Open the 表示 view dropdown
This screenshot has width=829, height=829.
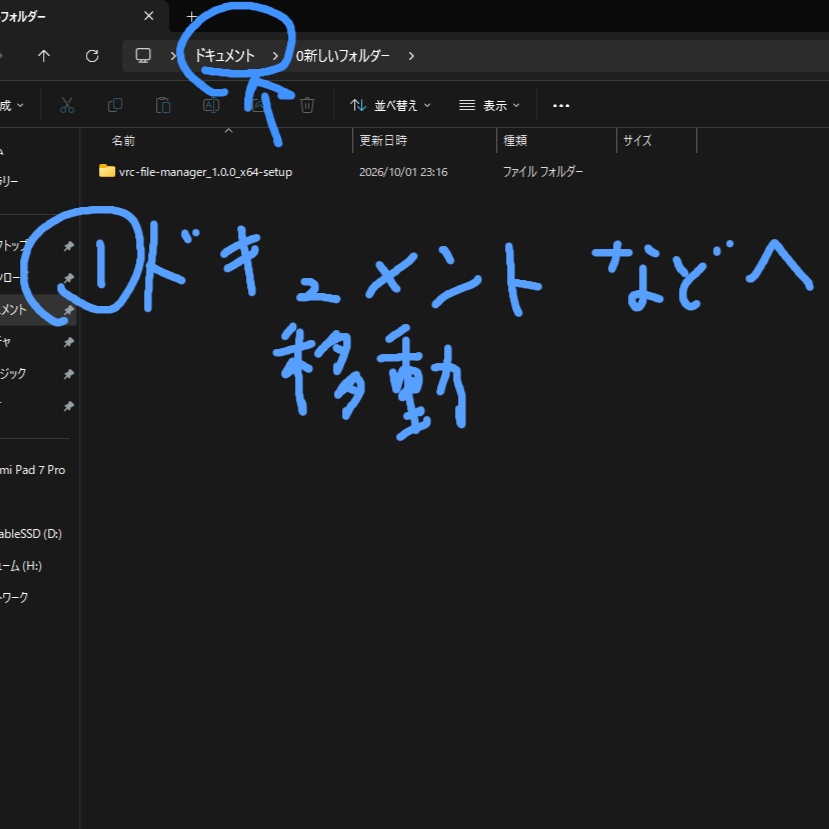[x=489, y=105]
